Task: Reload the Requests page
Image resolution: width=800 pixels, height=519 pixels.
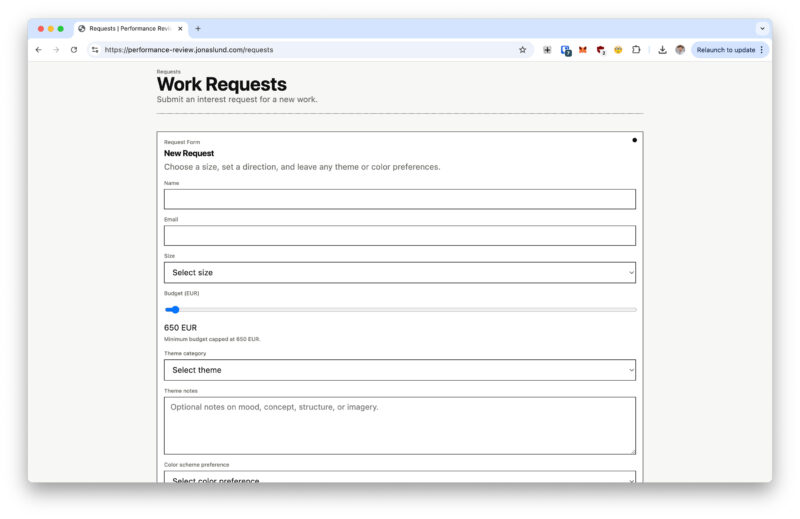Action: point(74,50)
